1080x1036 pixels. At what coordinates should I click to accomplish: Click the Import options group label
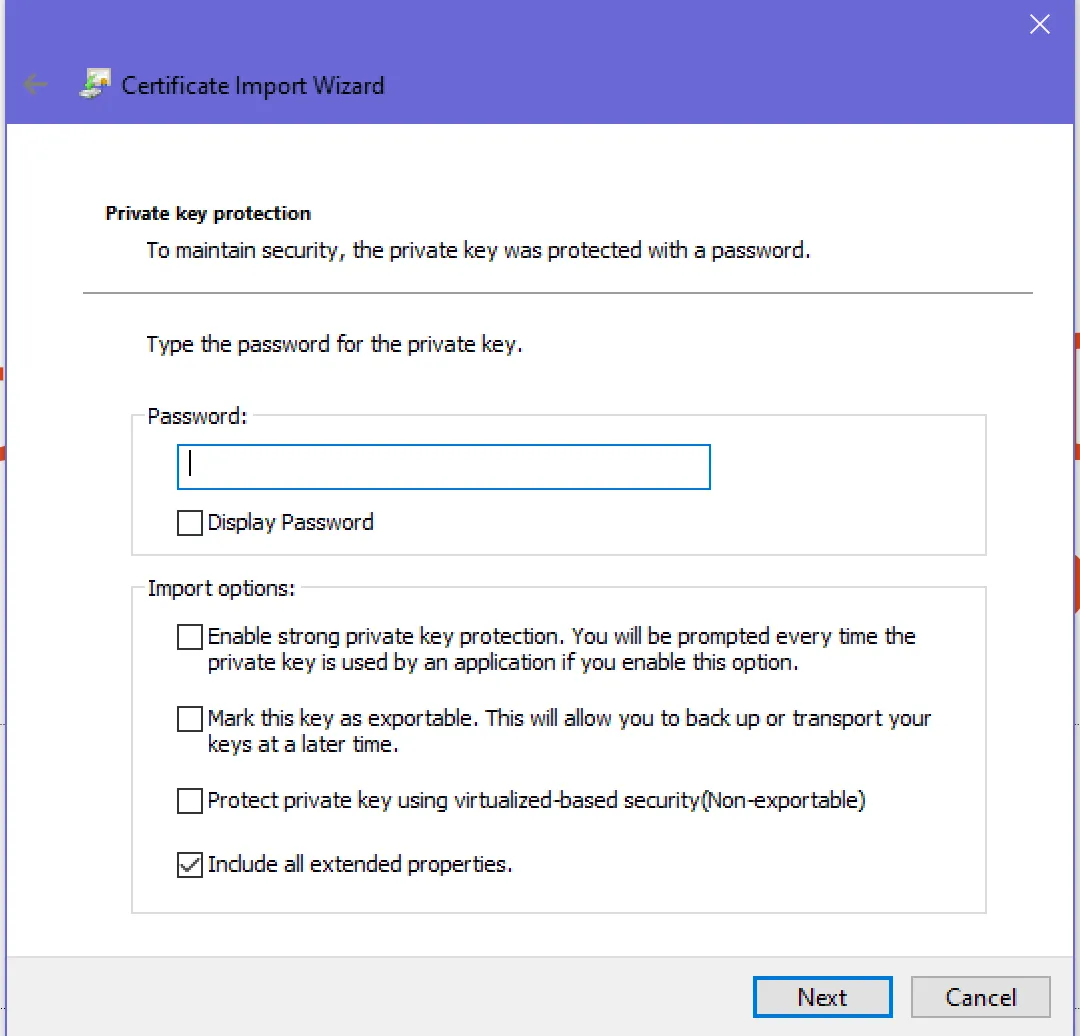pyautogui.click(x=221, y=588)
